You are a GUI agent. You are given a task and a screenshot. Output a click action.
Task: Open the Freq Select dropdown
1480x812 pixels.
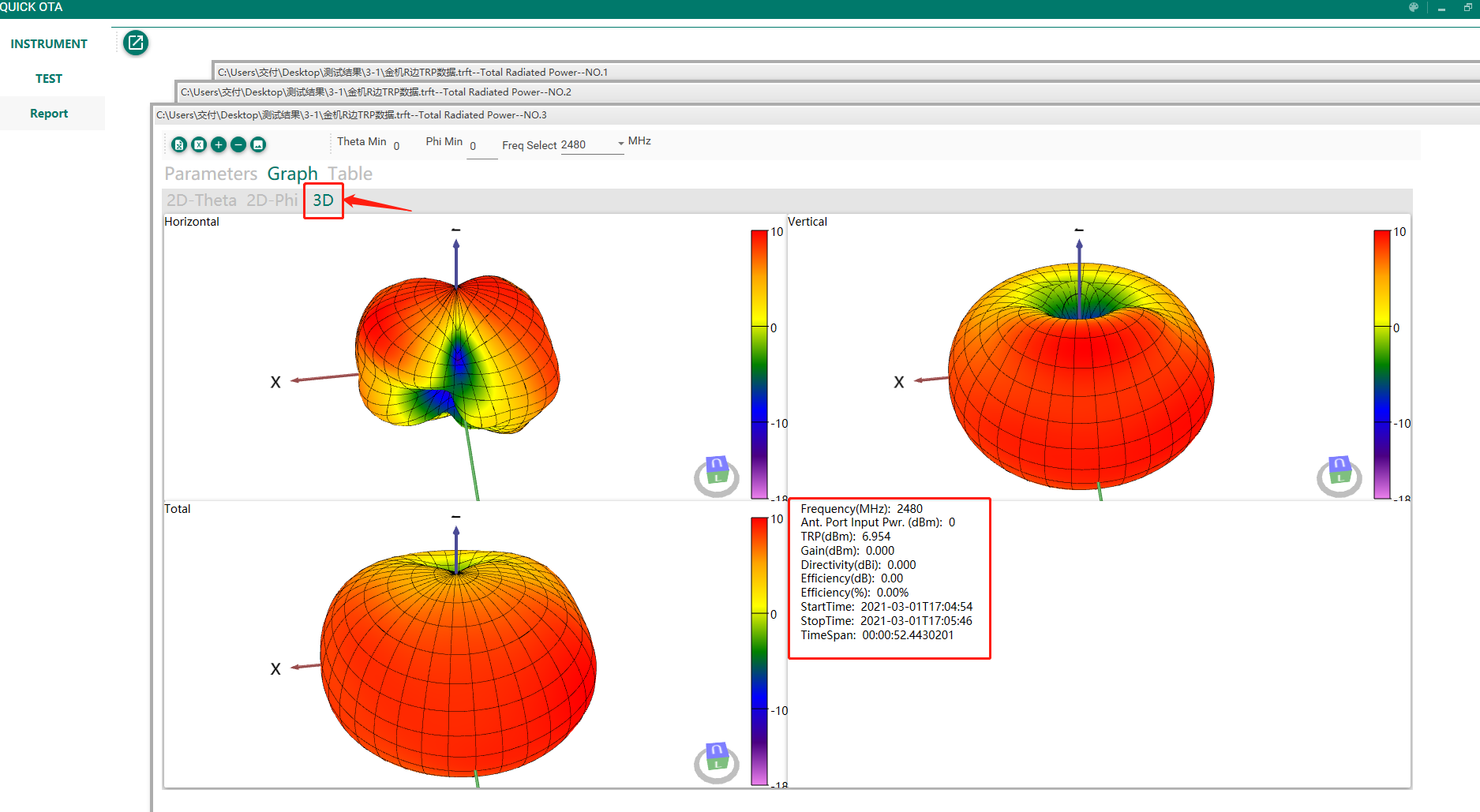click(592, 144)
